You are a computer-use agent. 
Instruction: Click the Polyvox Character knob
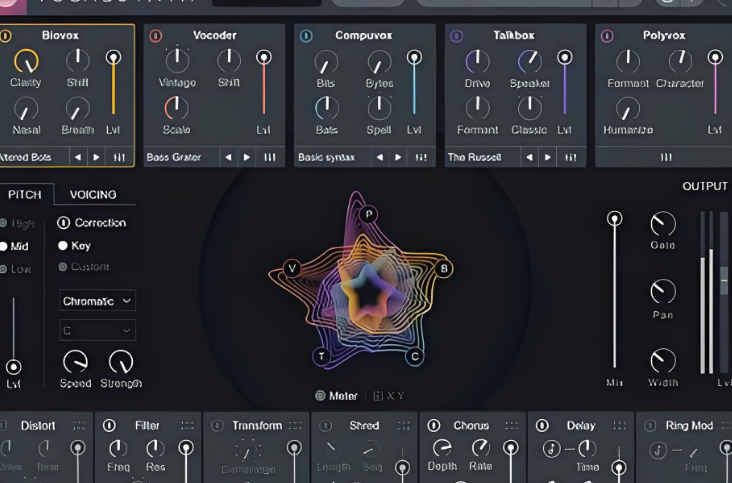[x=680, y=61]
